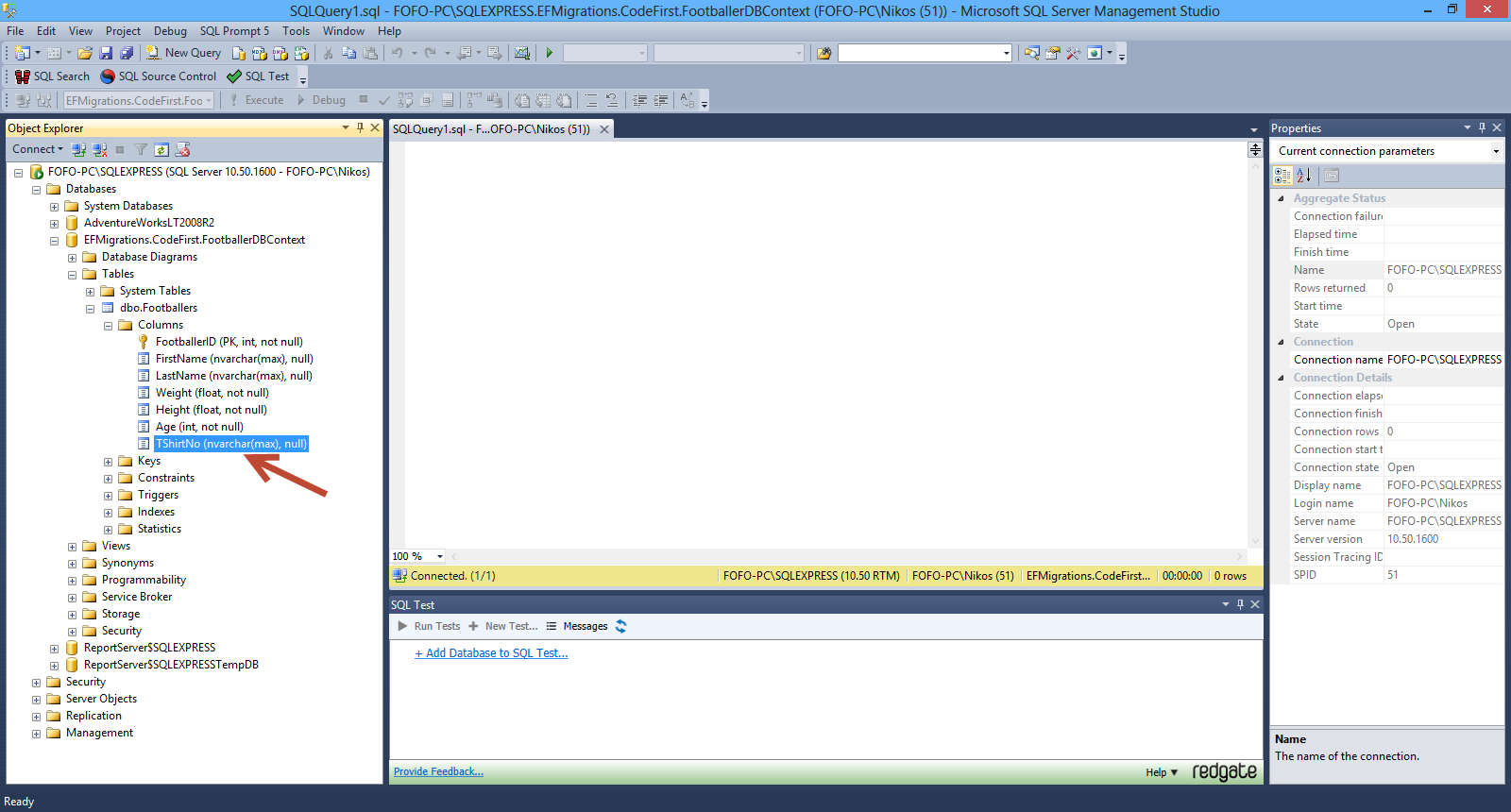The height and width of the screenshot is (812, 1511).
Task: Expand the AdventureWorksLT2008R2 database
Action: (x=54, y=224)
